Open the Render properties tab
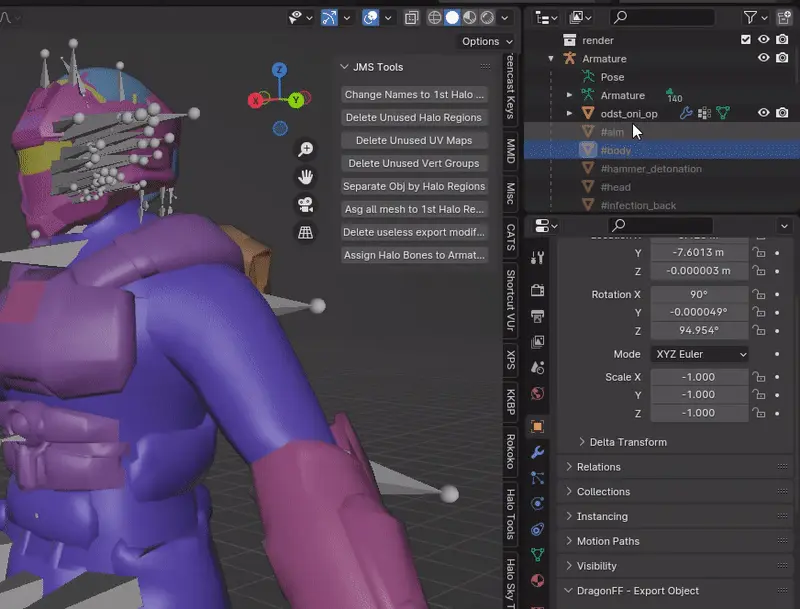Screen dimensions: 800x609 click(x=537, y=290)
